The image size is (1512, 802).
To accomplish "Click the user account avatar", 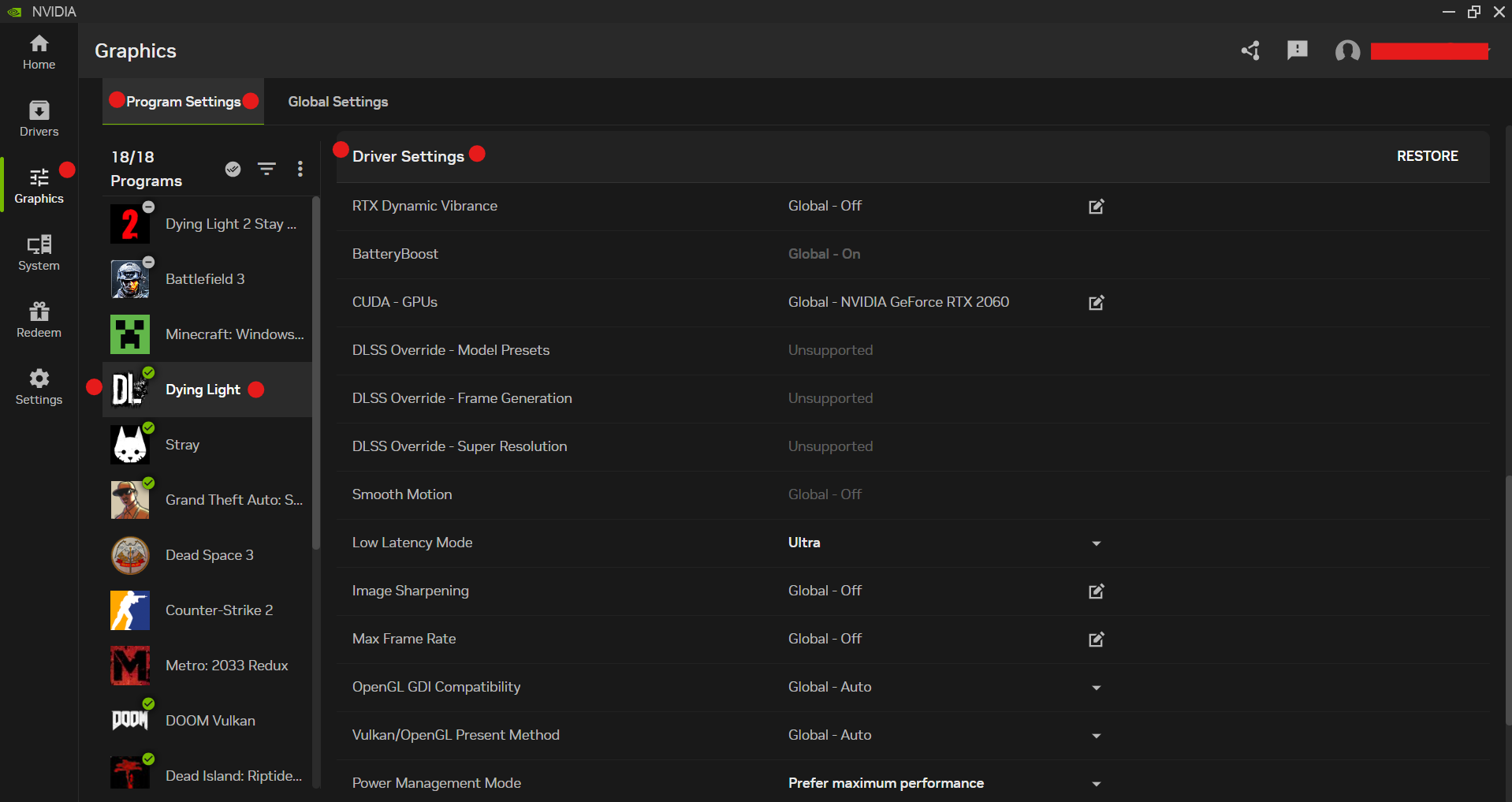I will point(1347,51).
